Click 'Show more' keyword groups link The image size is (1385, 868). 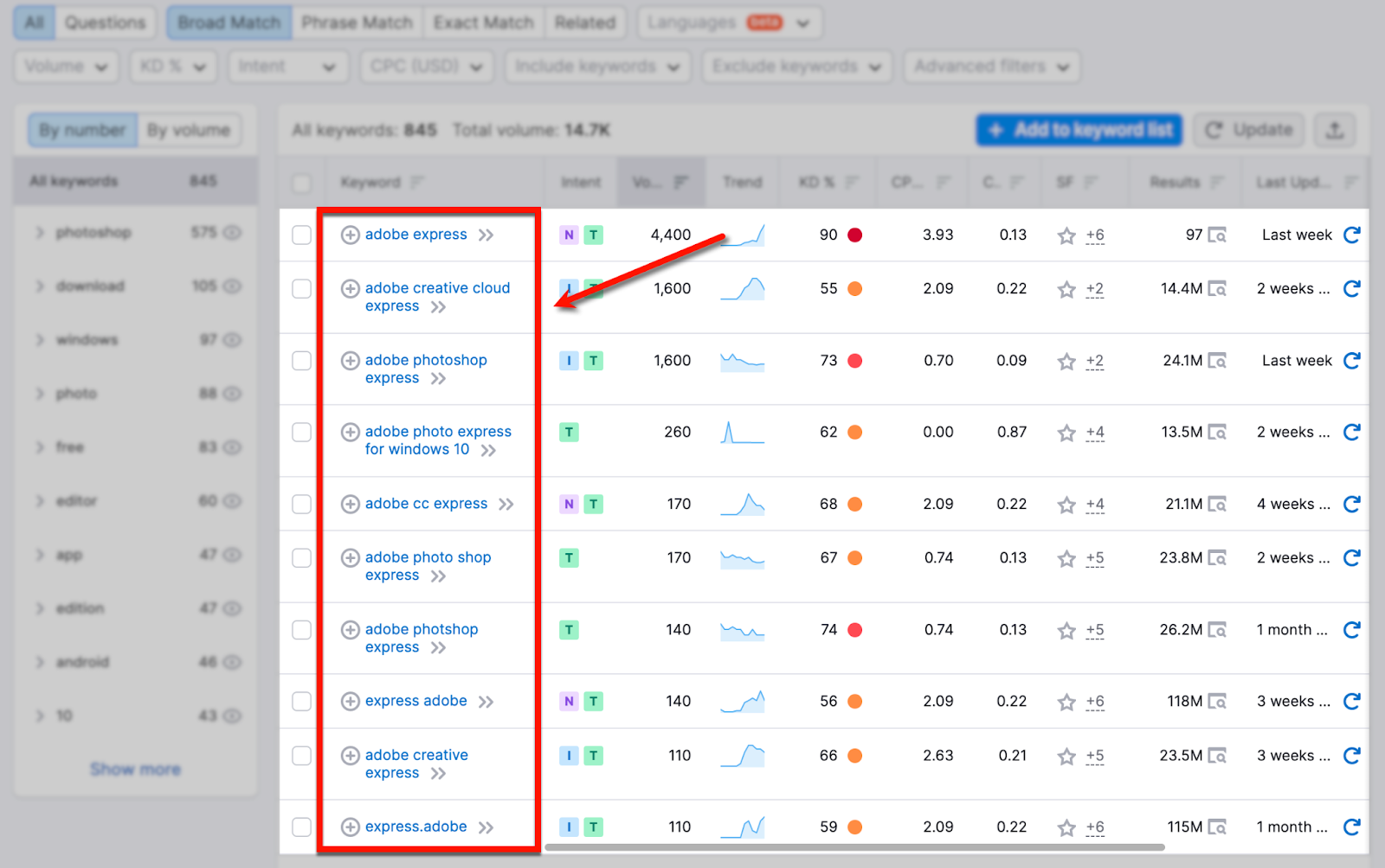click(x=135, y=769)
